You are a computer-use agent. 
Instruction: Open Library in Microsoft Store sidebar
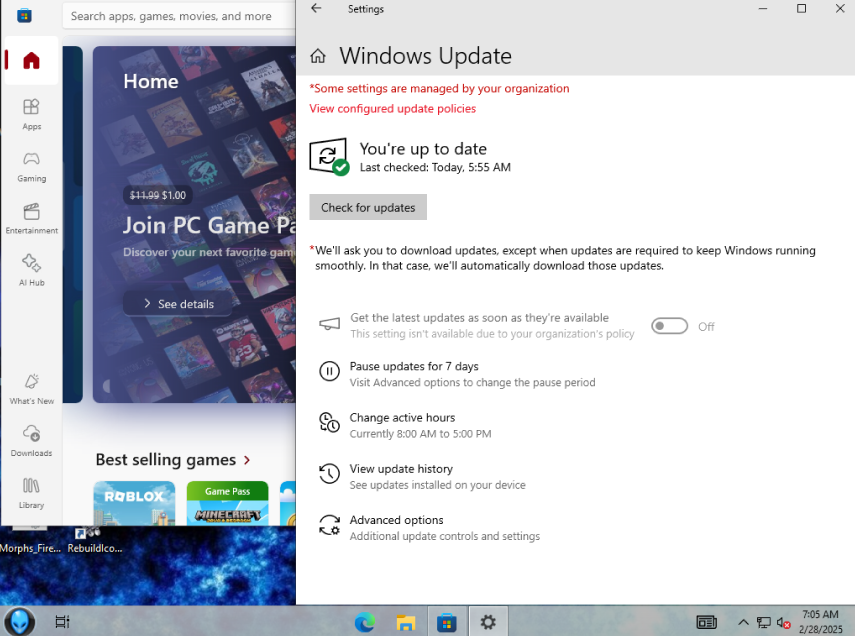tap(31, 493)
